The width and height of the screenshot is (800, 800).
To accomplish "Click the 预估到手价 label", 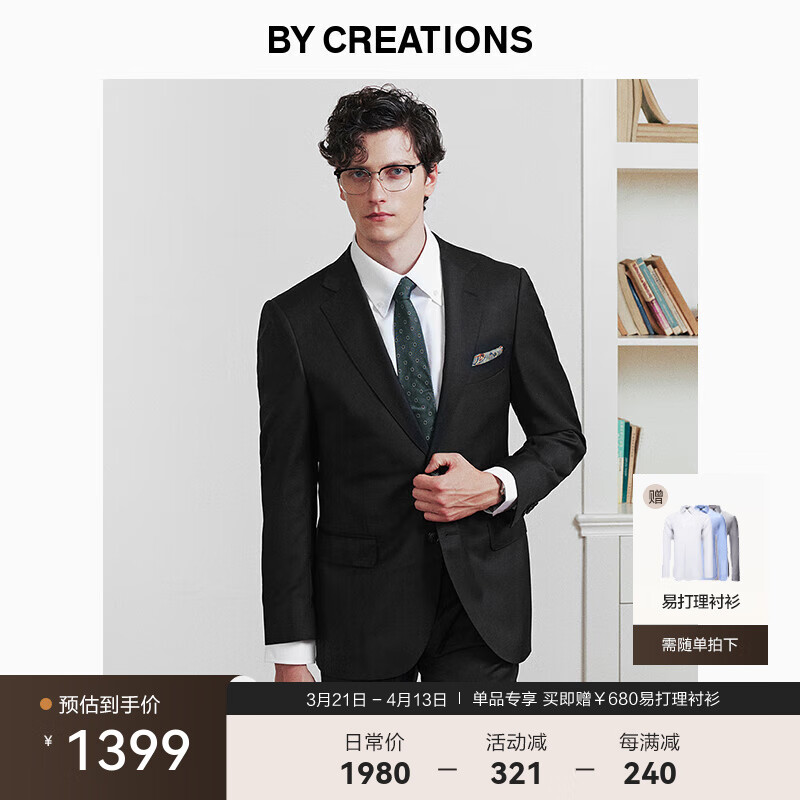I will (x=109, y=705).
